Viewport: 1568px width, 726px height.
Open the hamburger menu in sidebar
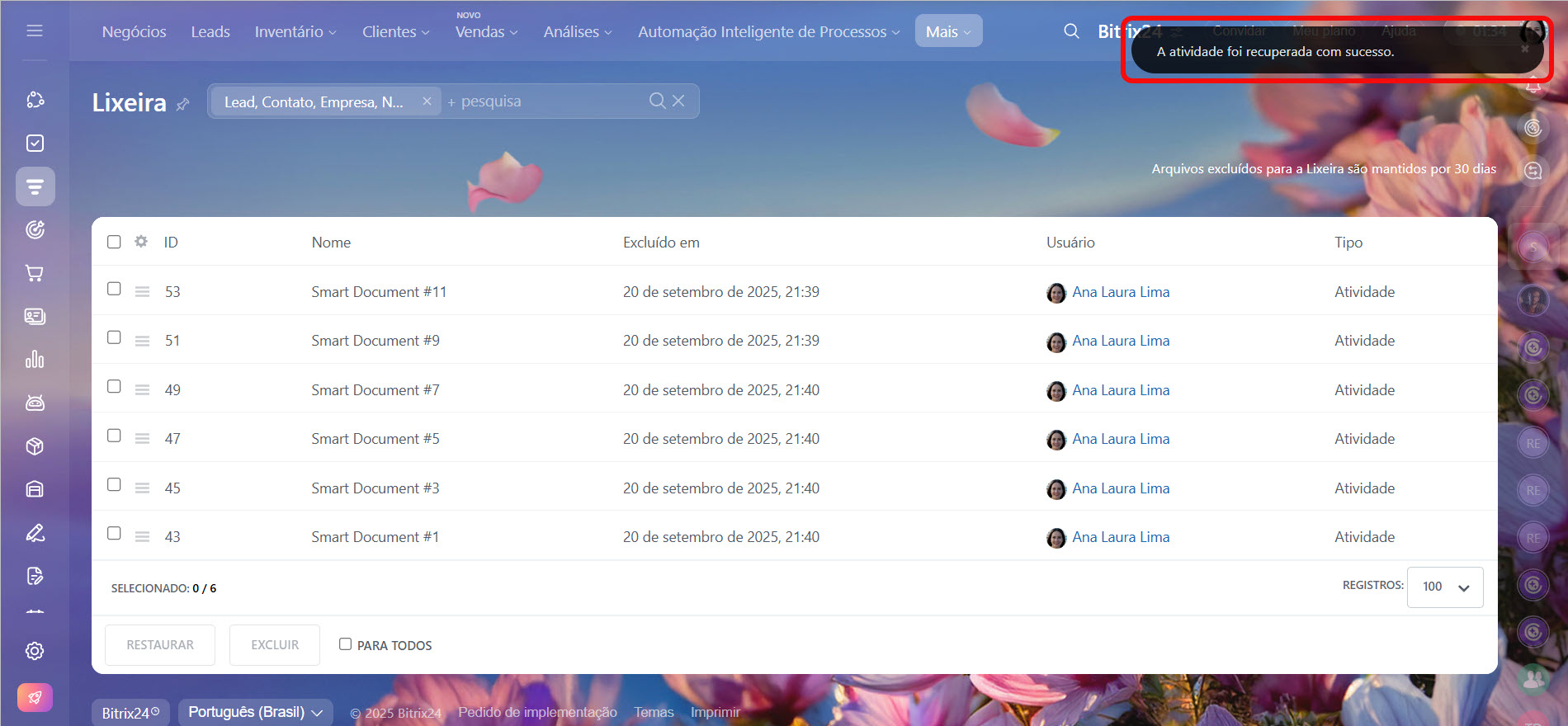click(35, 31)
